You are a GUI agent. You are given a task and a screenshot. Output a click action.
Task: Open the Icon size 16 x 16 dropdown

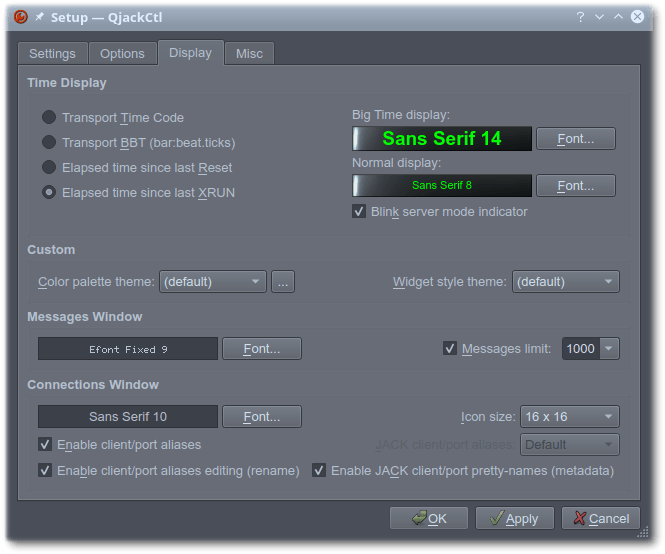click(570, 417)
